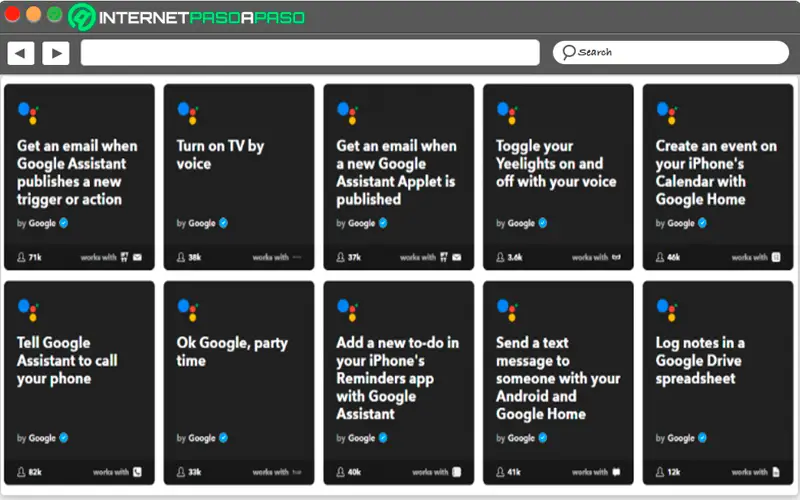Focus the browser address bar
The height and width of the screenshot is (500, 800).
[x=310, y=53]
